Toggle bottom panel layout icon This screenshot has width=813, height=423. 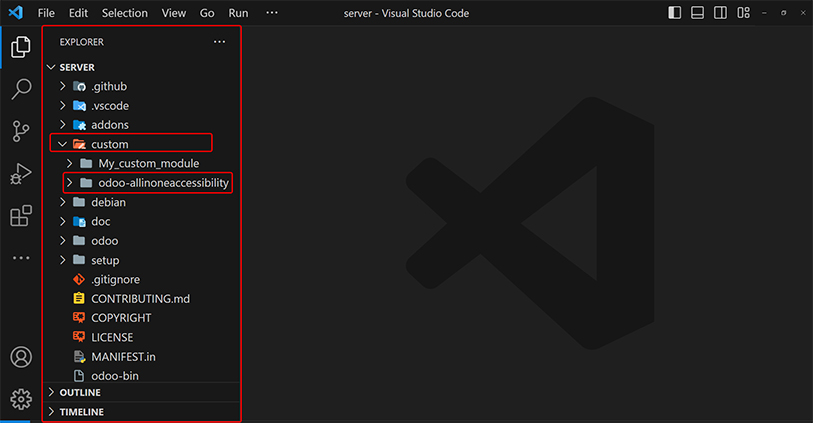697,12
